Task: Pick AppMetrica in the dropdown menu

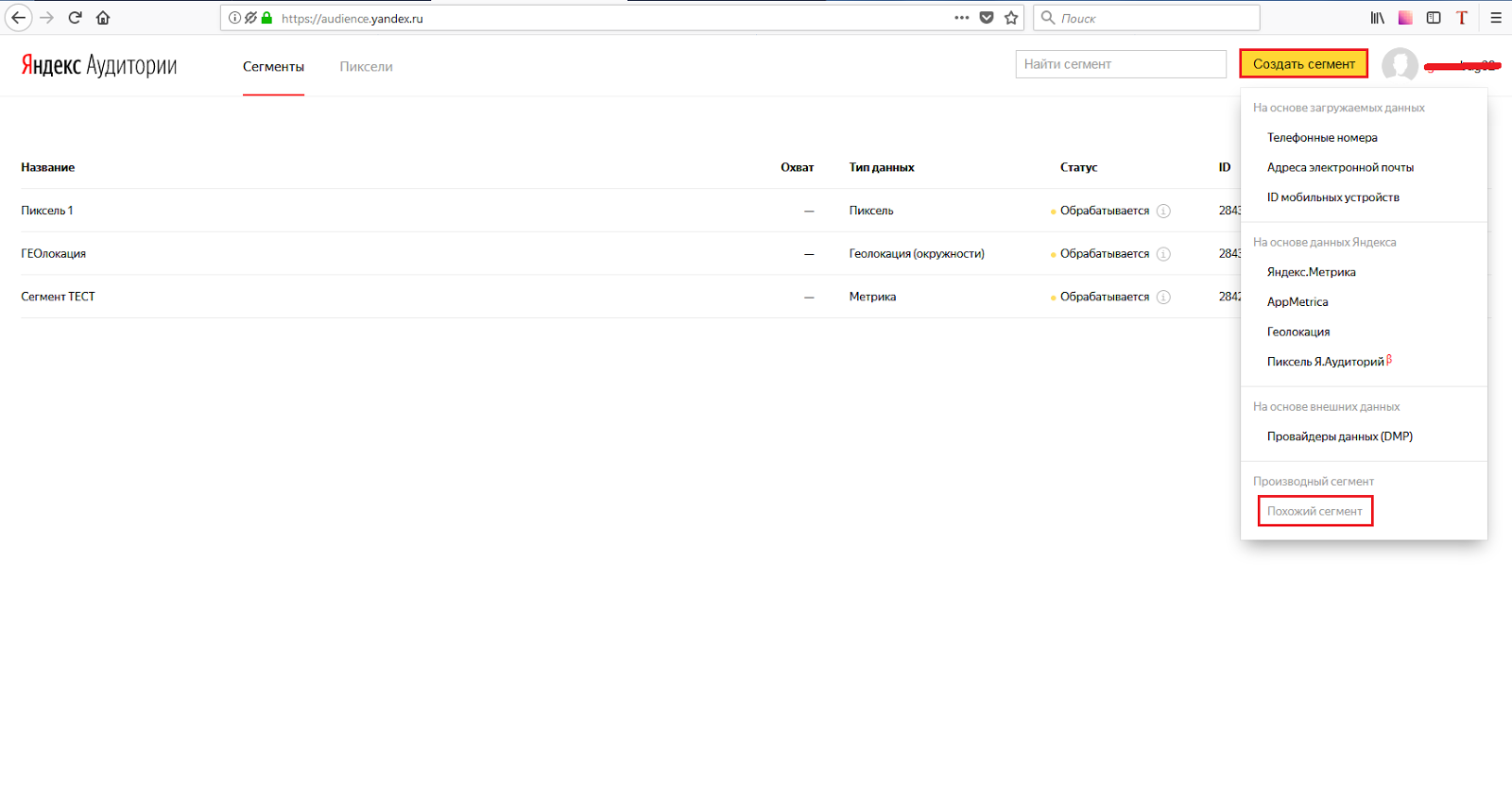Action: tap(1297, 302)
